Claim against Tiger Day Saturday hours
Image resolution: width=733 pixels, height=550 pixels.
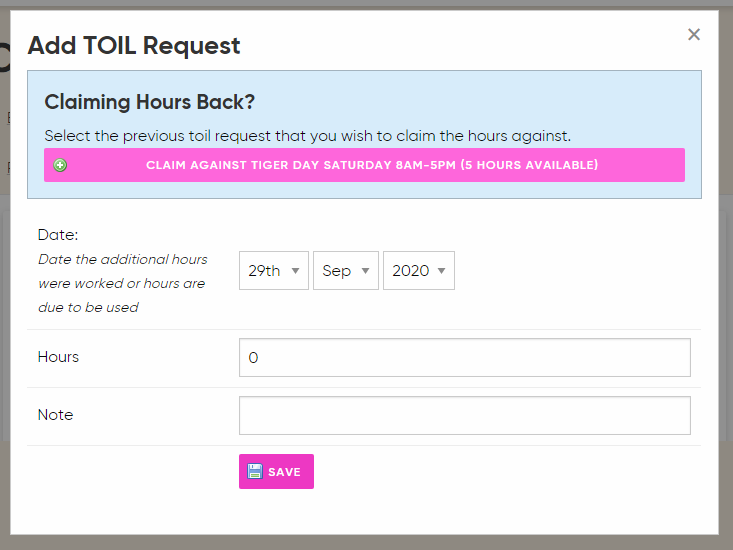(x=371, y=165)
